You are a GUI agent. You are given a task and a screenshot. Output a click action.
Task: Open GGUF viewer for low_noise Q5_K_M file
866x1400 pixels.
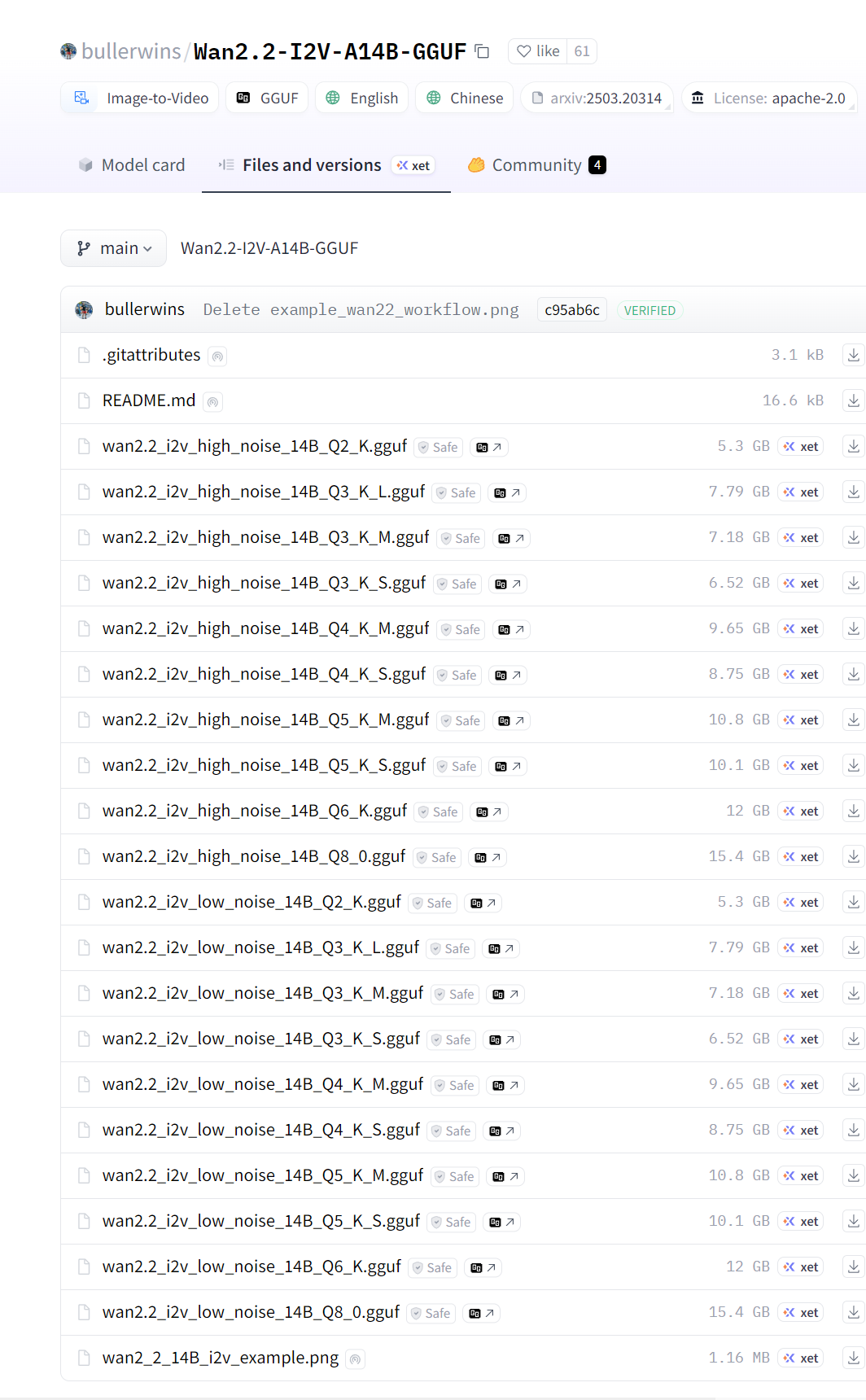click(x=505, y=1176)
